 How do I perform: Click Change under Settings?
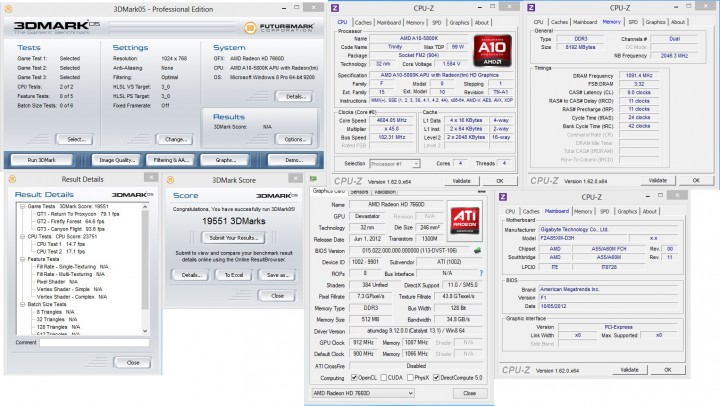coord(174,139)
